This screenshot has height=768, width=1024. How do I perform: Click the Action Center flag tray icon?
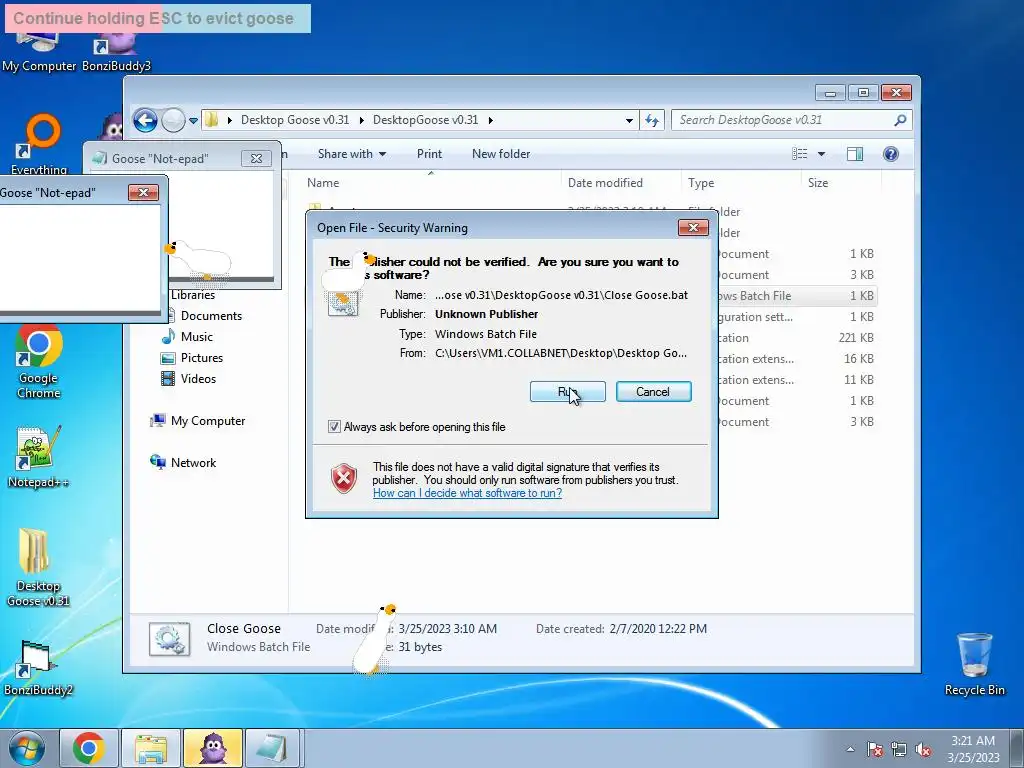875,749
